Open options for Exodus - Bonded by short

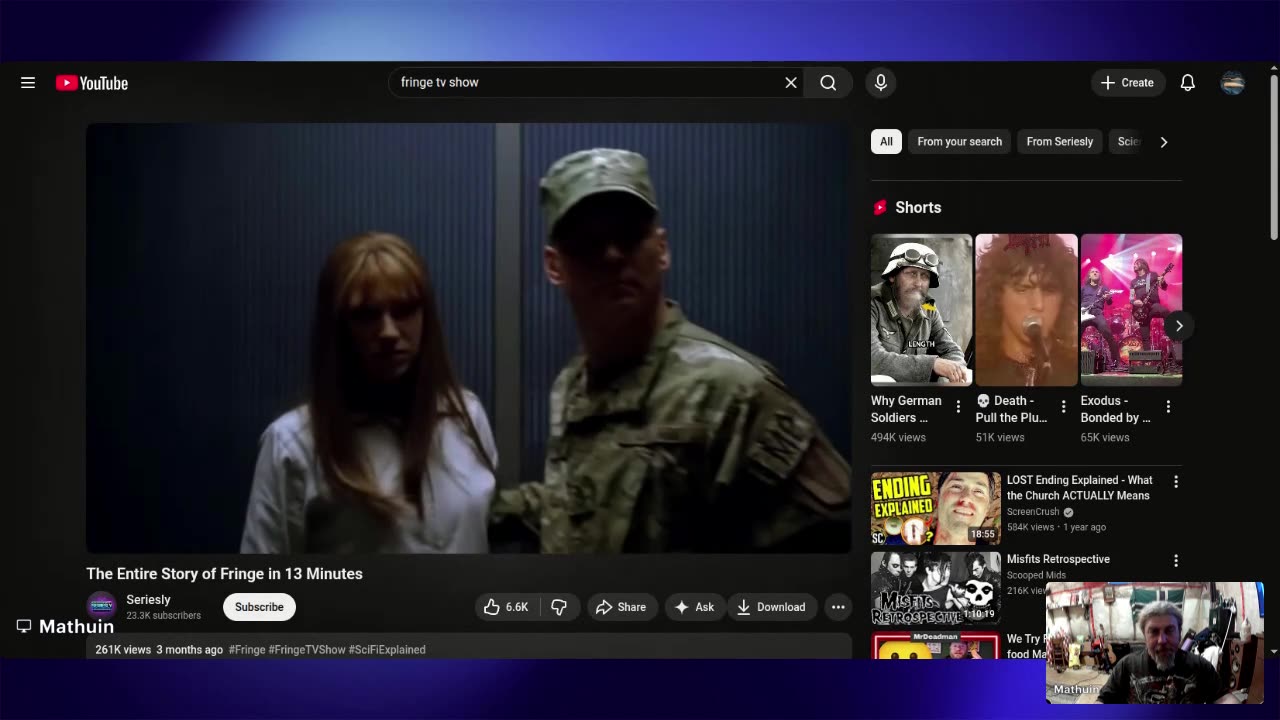coord(1168,407)
